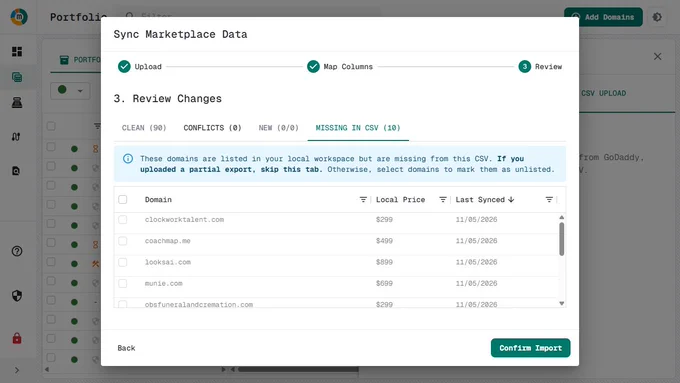Open the search-document icon in sidebar
This screenshot has width=680, height=383.
16,170
